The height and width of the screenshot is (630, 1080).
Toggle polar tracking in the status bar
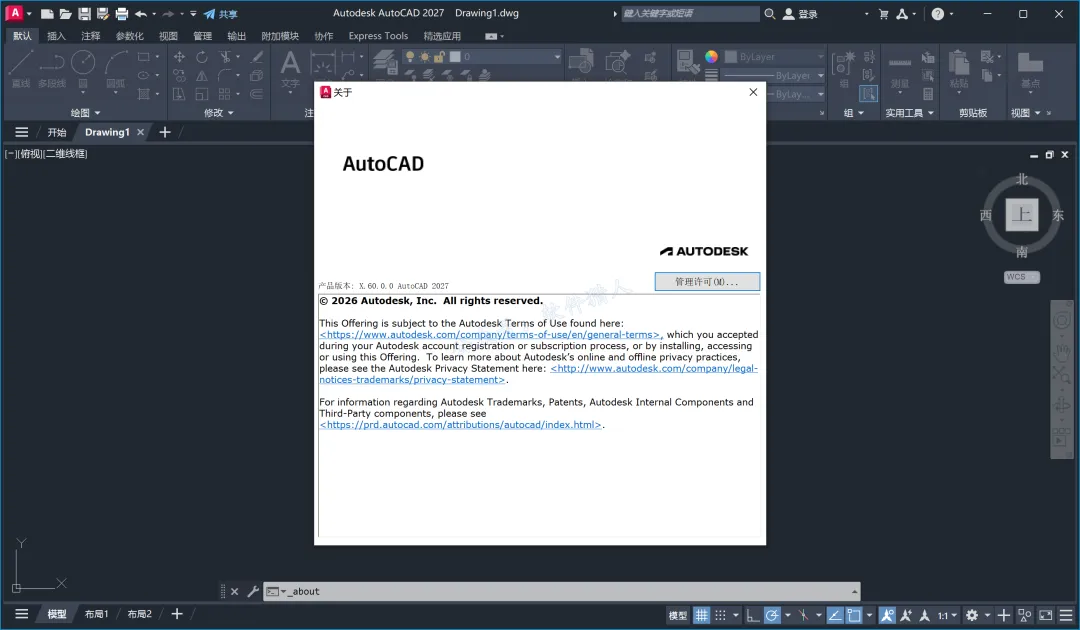click(x=772, y=615)
